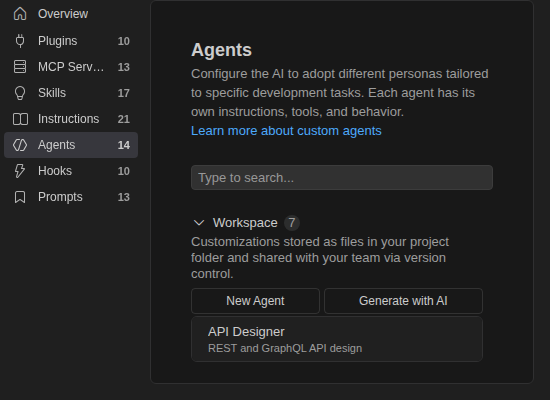The width and height of the screenshot is (550, 400).
Task: Collapse the Workspace group chevron
Action: tap(199, 223)
